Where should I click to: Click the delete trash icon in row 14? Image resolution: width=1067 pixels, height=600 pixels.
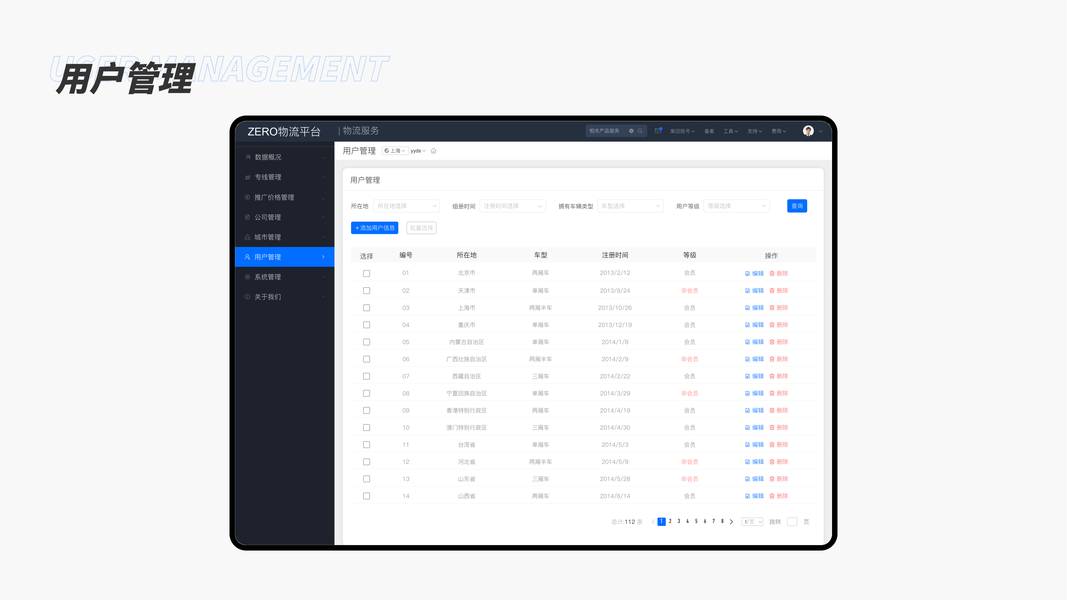(772, 496)
